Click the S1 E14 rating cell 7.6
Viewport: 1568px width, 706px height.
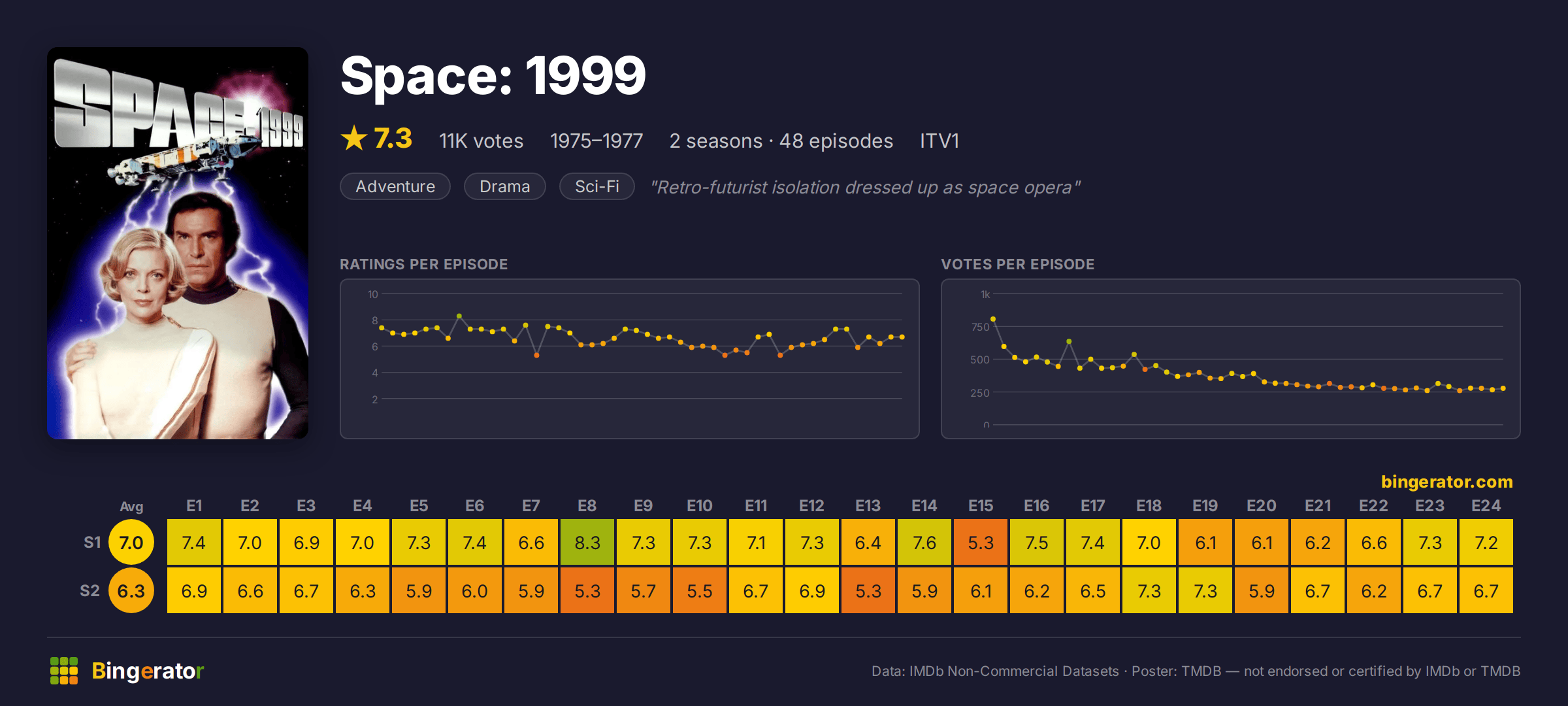(x=924, y=542)
